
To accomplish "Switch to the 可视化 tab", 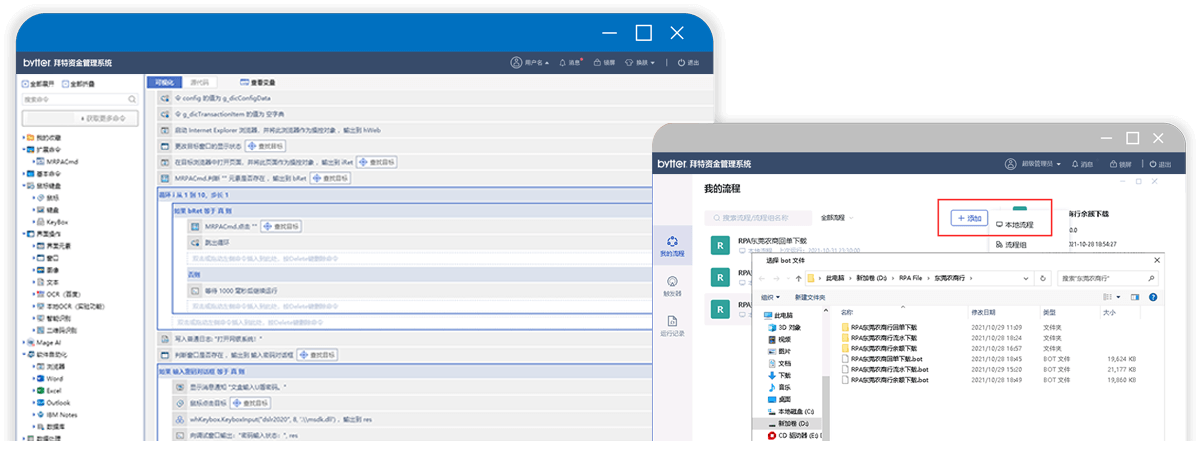I will pyautogui.click(x=161, y=82).
